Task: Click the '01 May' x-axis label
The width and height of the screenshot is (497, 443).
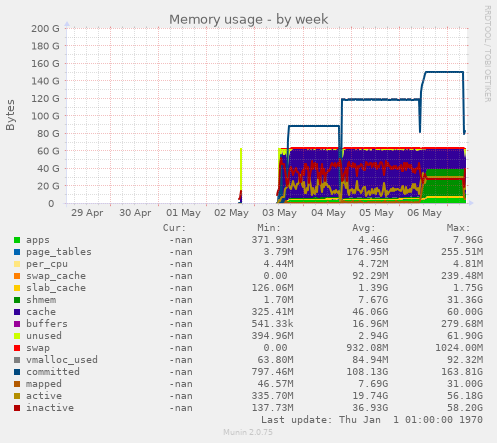Action: click(x=183, y=213)
